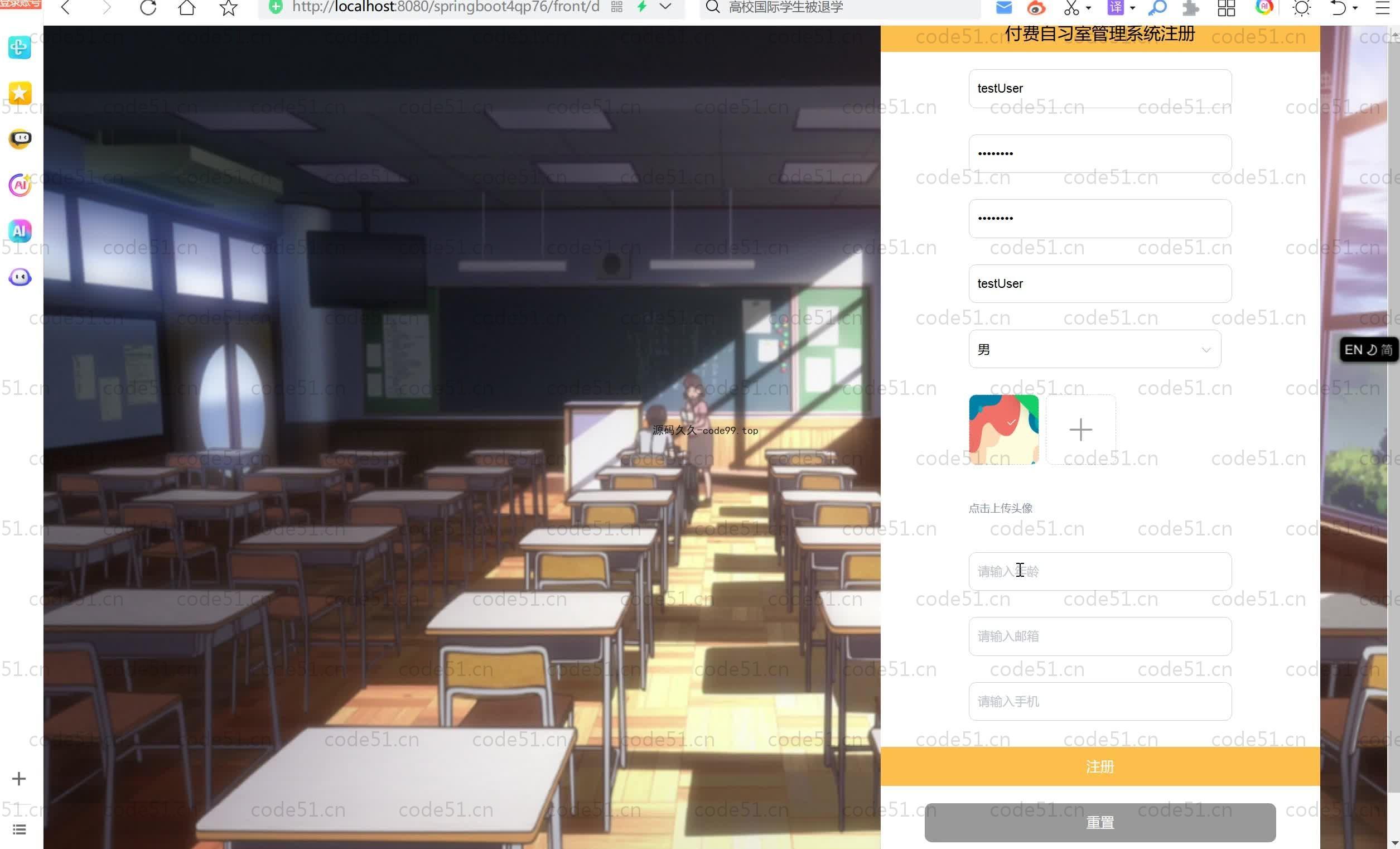Click the age input 请输入年龄
This screenshot has height=849, width=1400.
click(1099, 571)
